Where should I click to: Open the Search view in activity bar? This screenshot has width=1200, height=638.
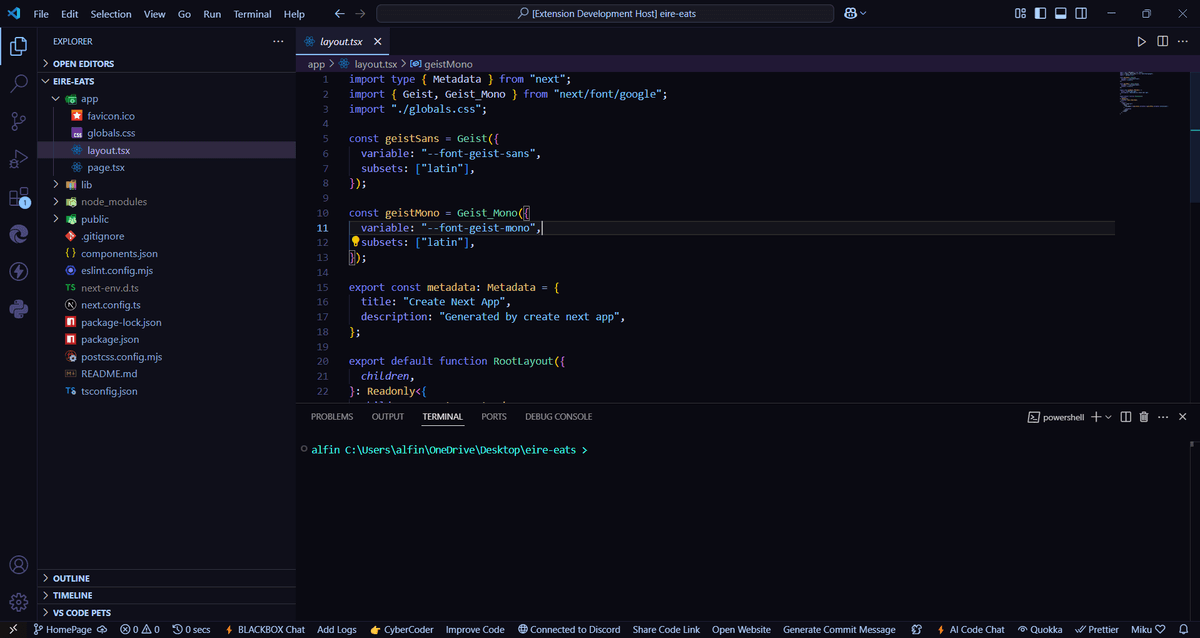coord(18,84)
